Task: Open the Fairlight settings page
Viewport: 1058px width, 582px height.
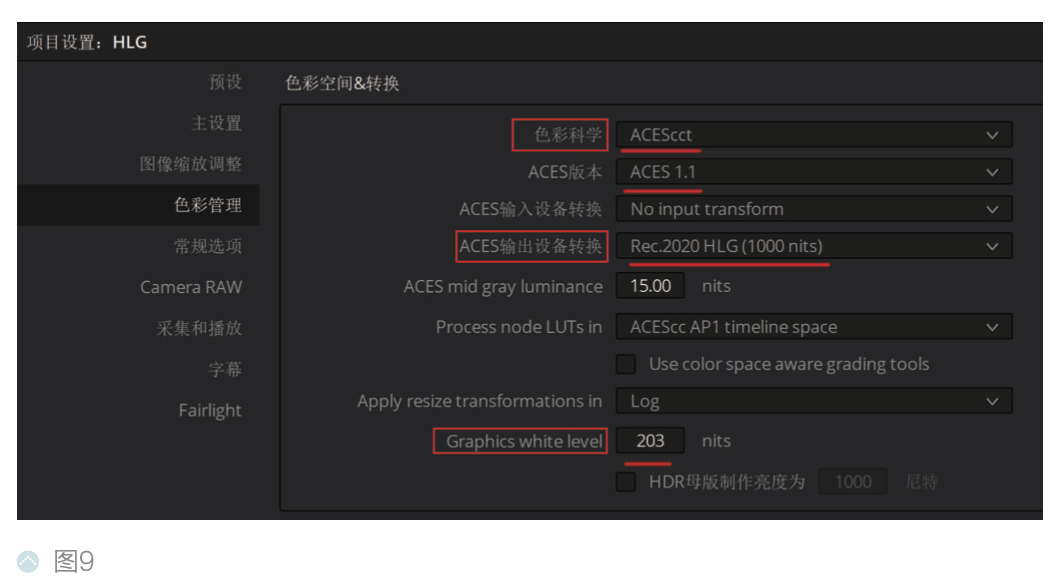Action: 210,410
